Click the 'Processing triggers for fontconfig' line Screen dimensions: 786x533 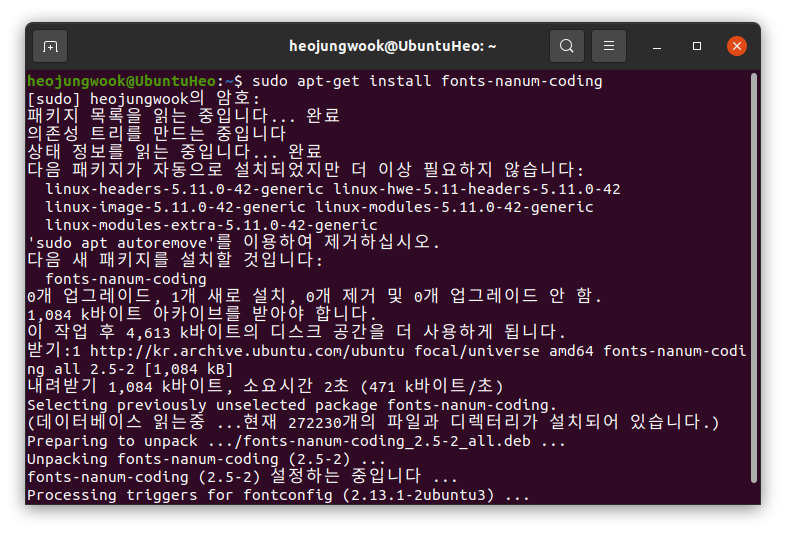[278, 495]
